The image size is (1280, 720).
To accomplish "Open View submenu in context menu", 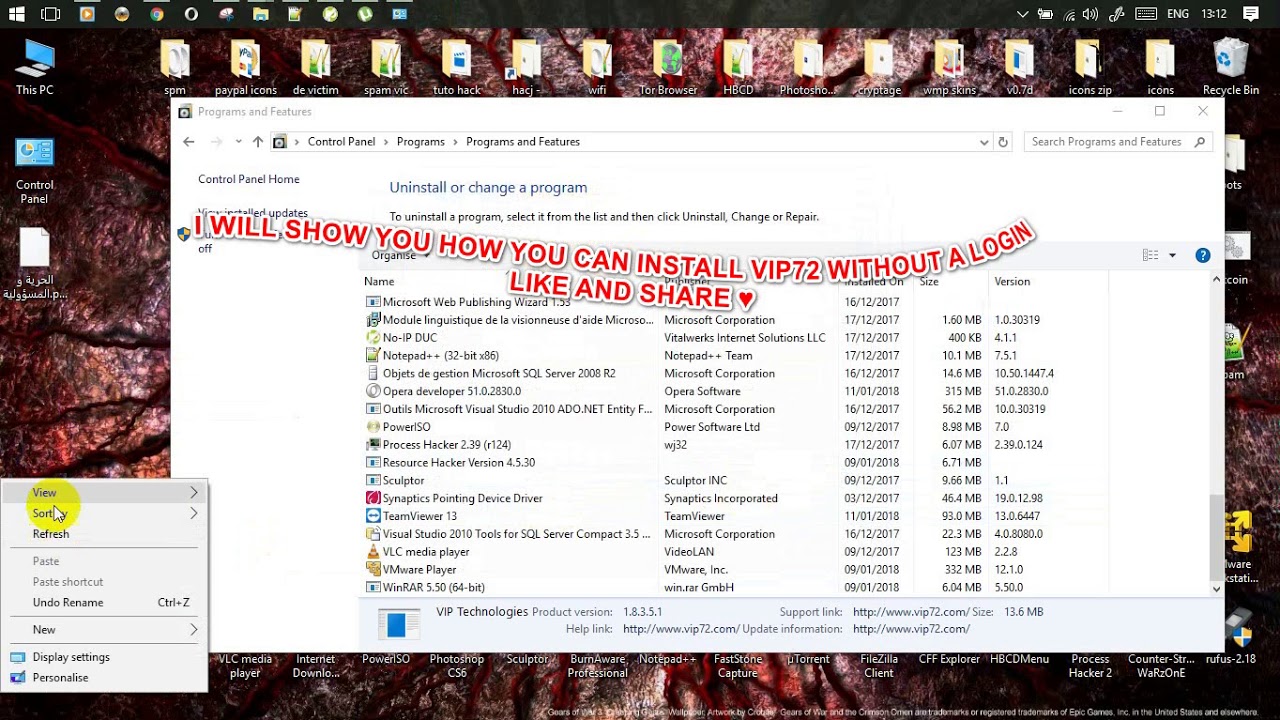I will [104, 492].
